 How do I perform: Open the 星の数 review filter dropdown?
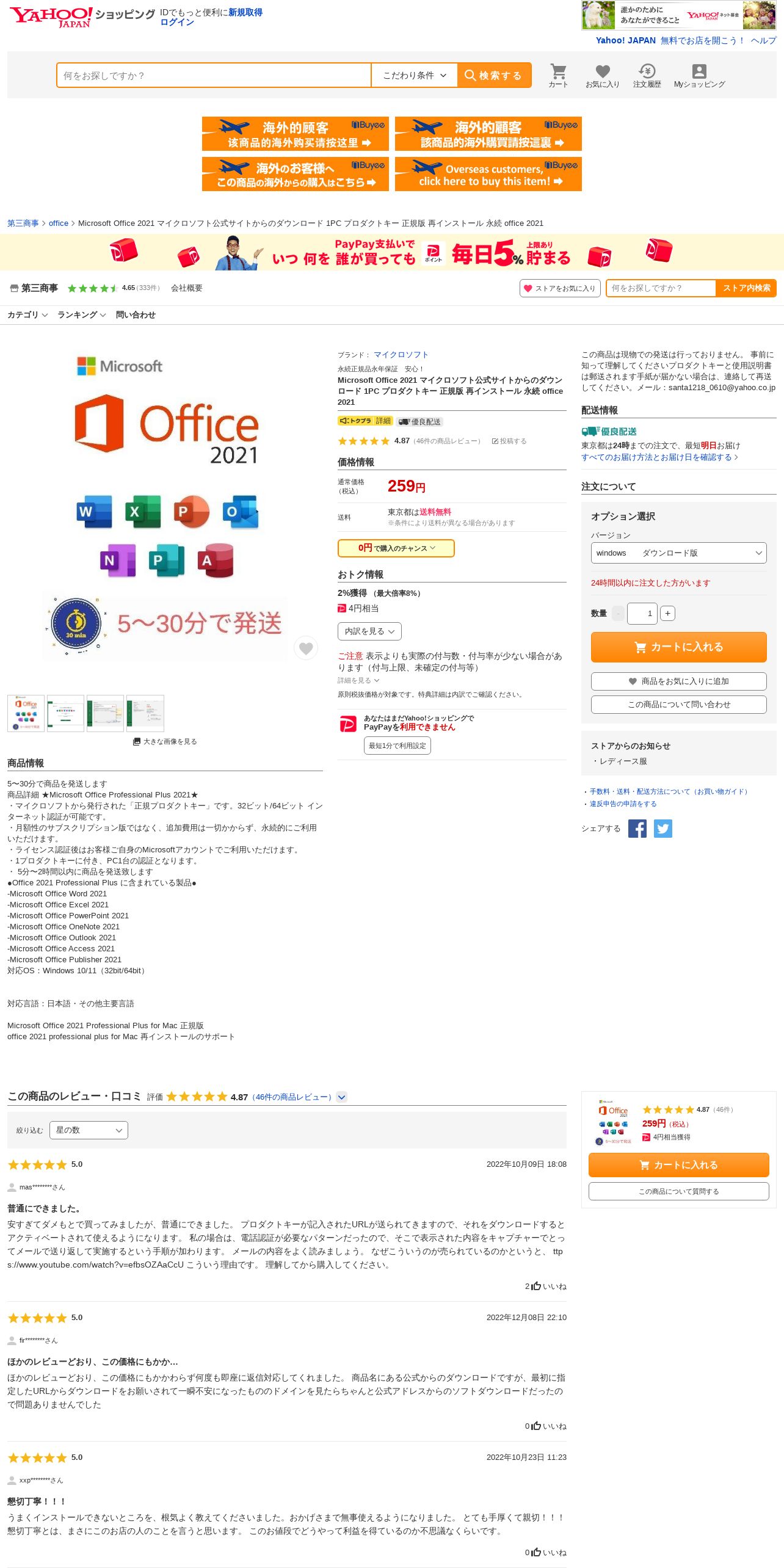click(x=89, y=1130)
